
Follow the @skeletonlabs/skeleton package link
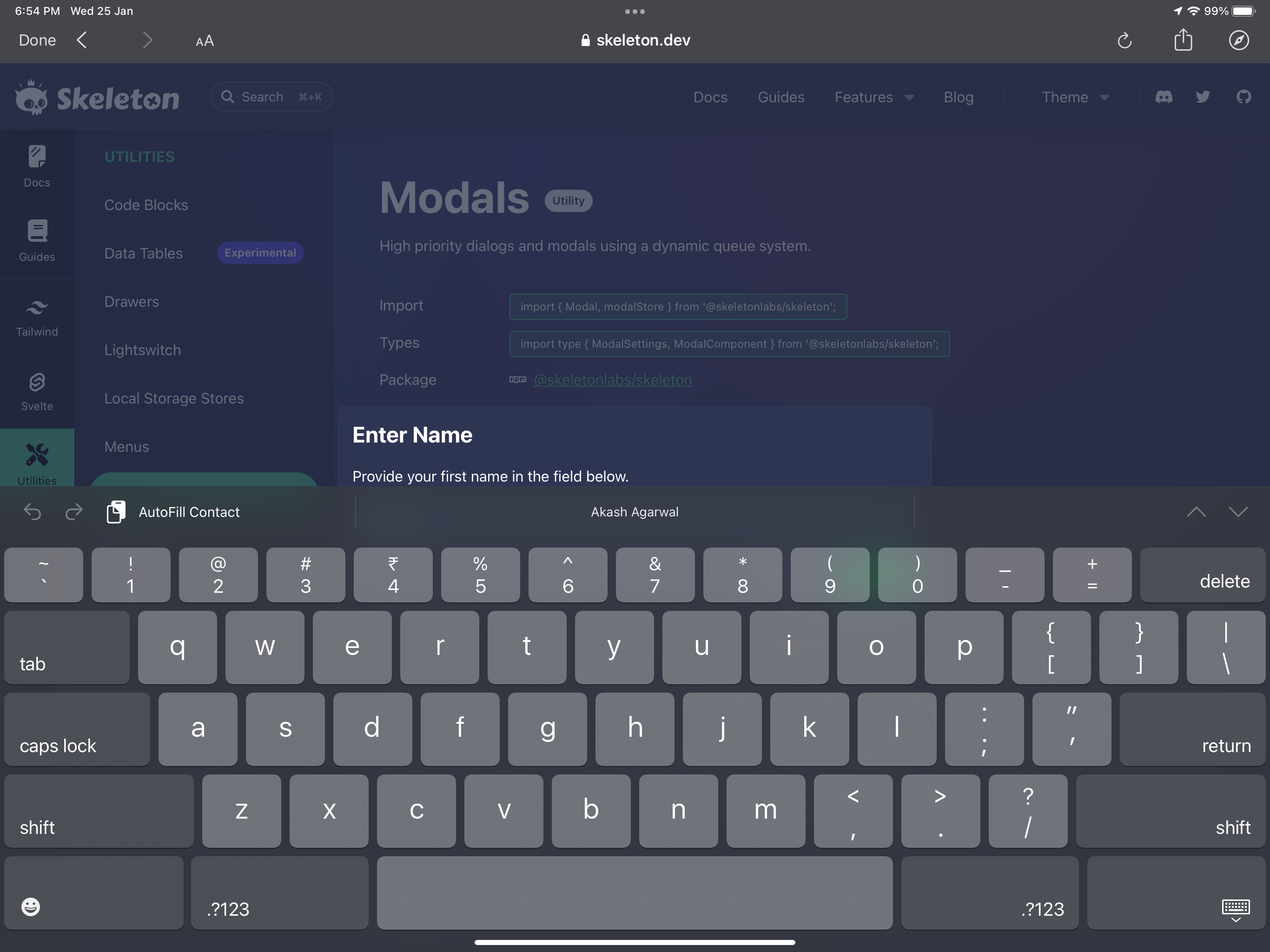pyautogui.click(x=612, y=379)
